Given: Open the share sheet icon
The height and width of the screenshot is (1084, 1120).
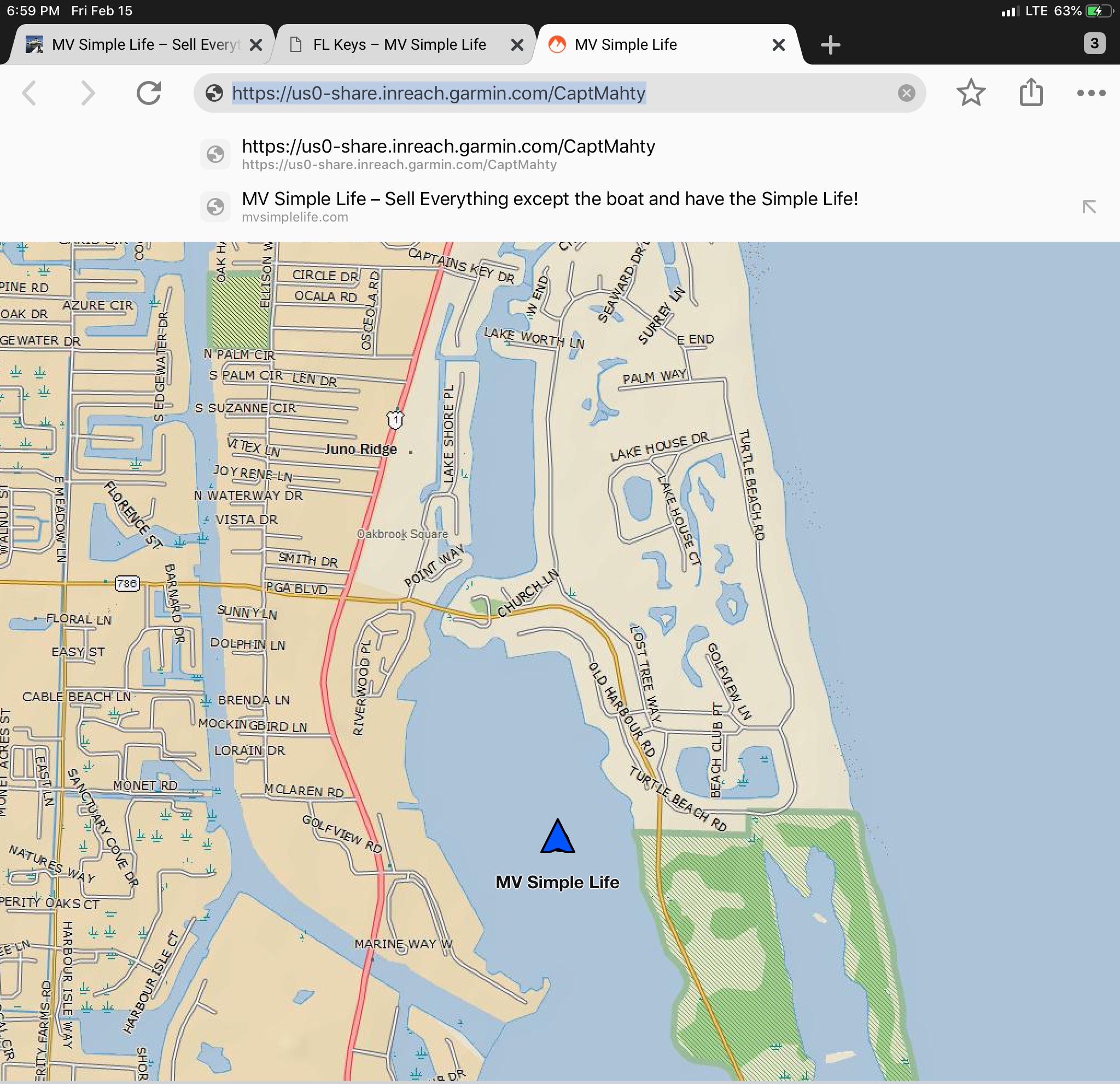Looking at the screenshot, I should [x=1031, y=93].
